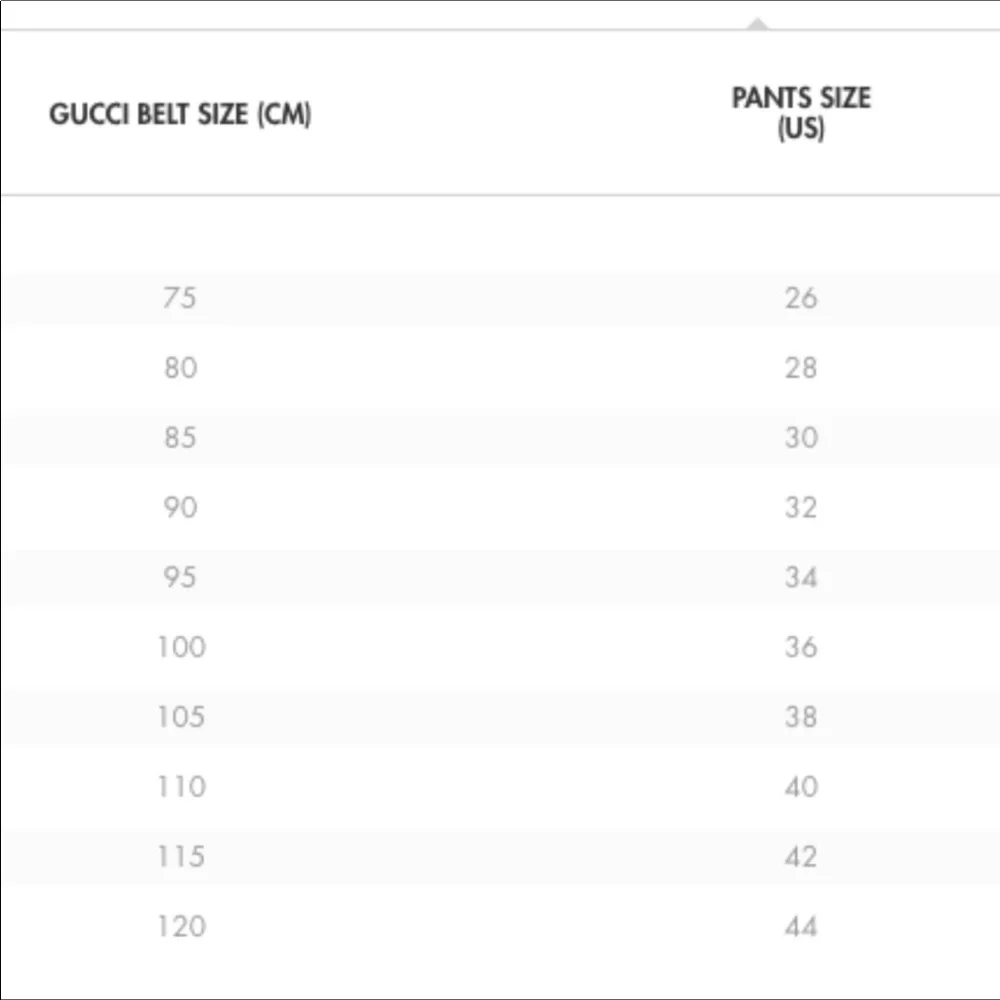Select belt size 100 cell

coord(182,647)
